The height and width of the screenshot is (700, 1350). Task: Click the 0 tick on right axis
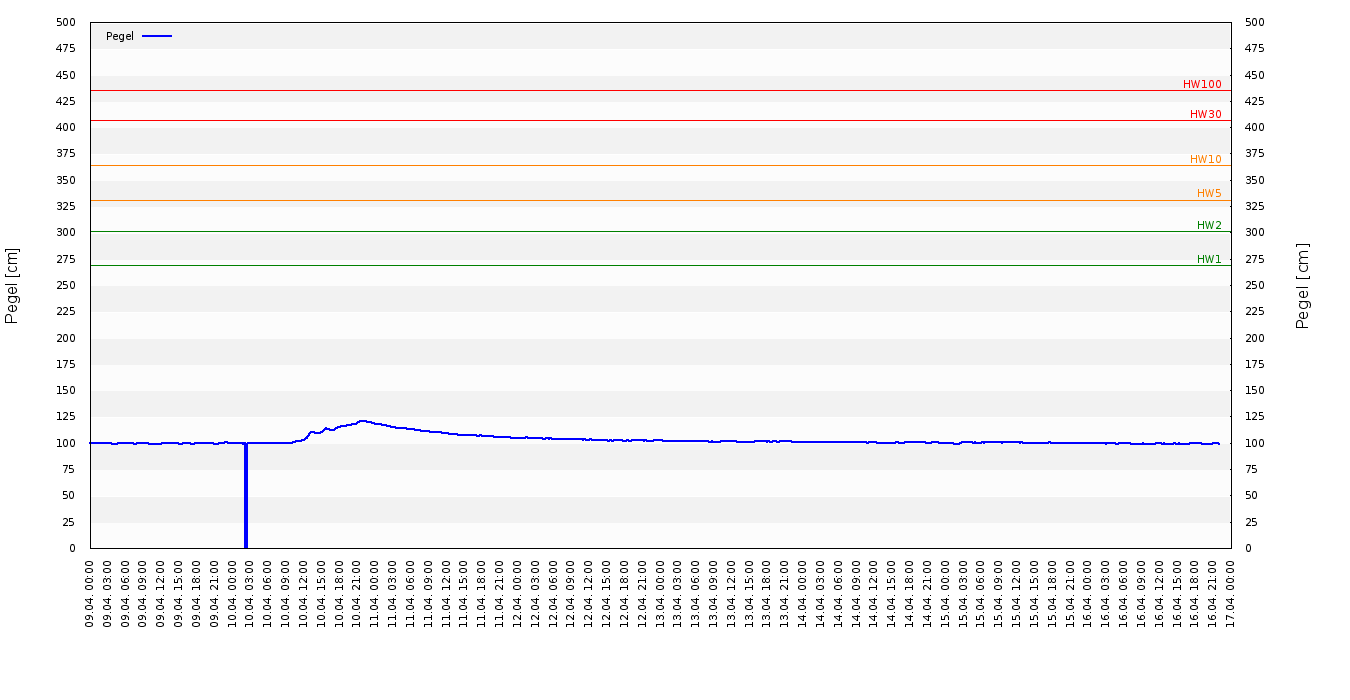[x=1248, y=548]
